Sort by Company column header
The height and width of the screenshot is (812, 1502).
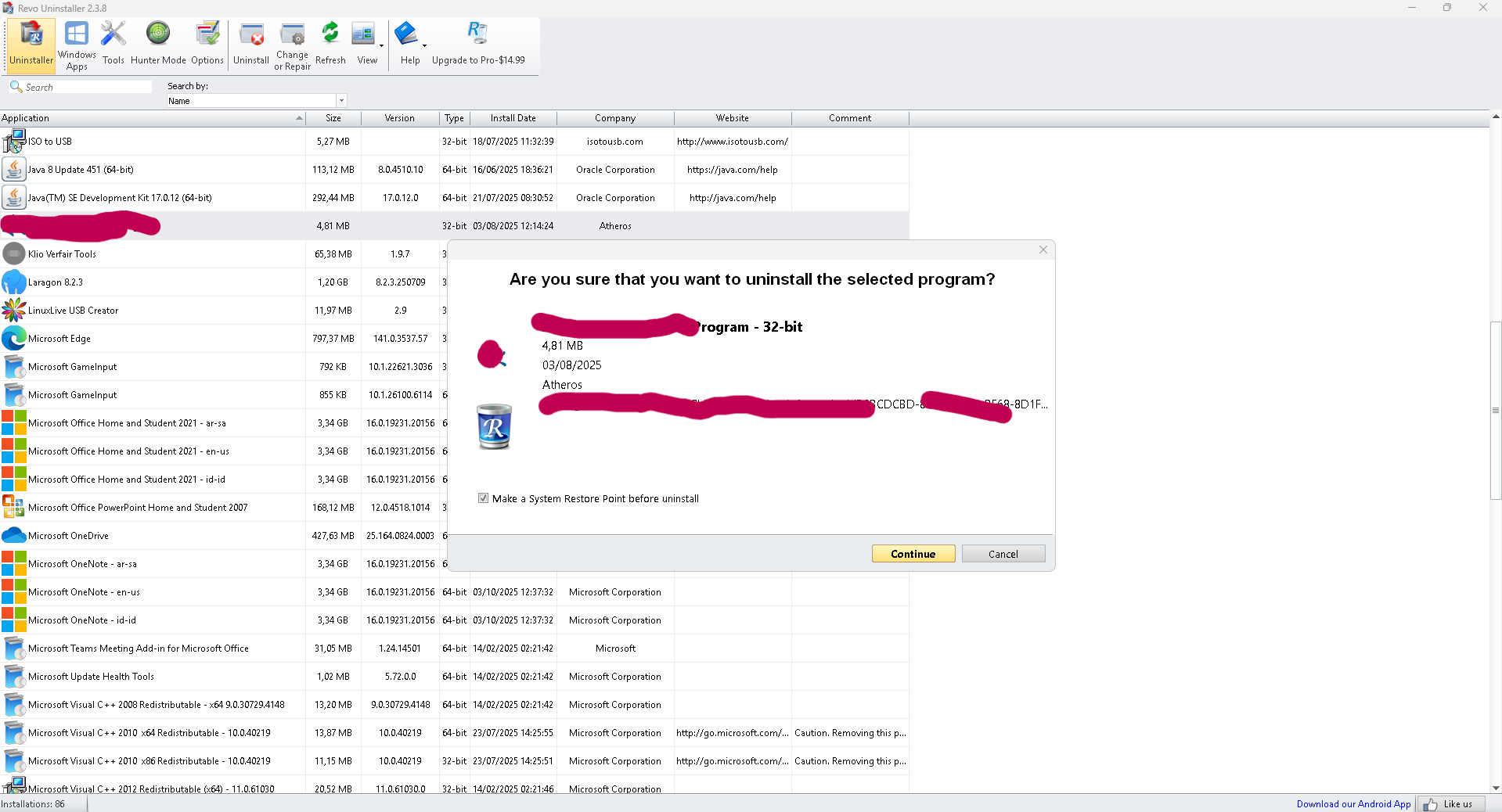pos(615,118)
